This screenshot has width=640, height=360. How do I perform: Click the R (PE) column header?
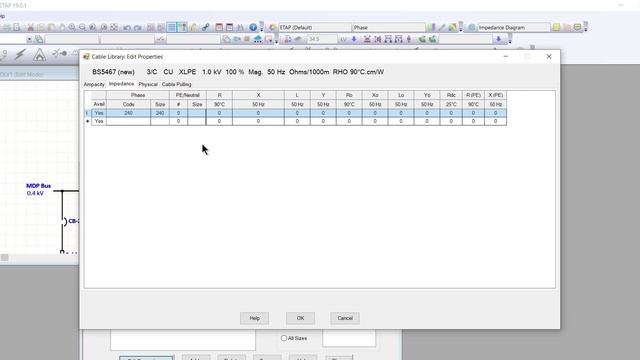pos(473,95)
